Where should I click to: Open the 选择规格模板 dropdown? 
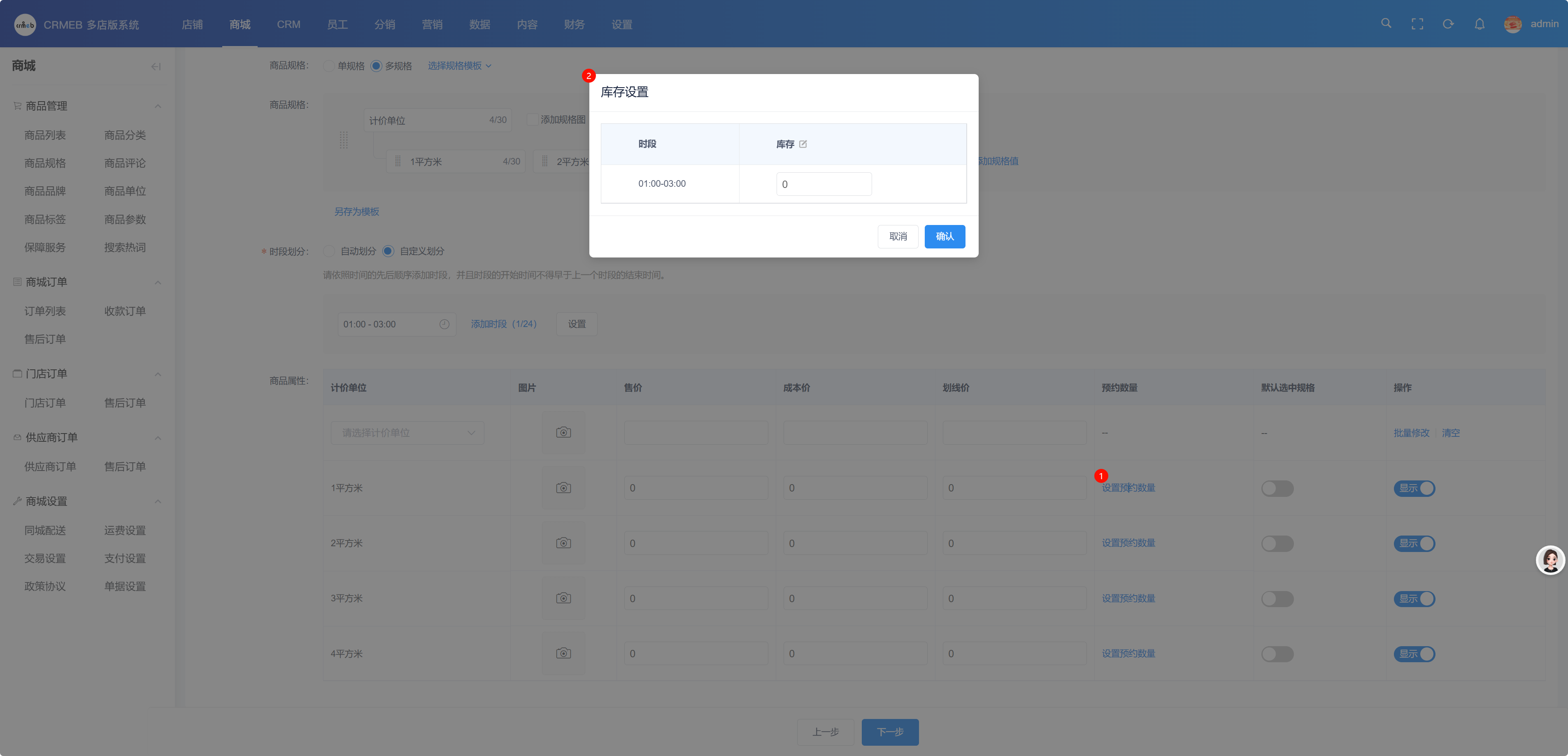(x=459, y=66)
